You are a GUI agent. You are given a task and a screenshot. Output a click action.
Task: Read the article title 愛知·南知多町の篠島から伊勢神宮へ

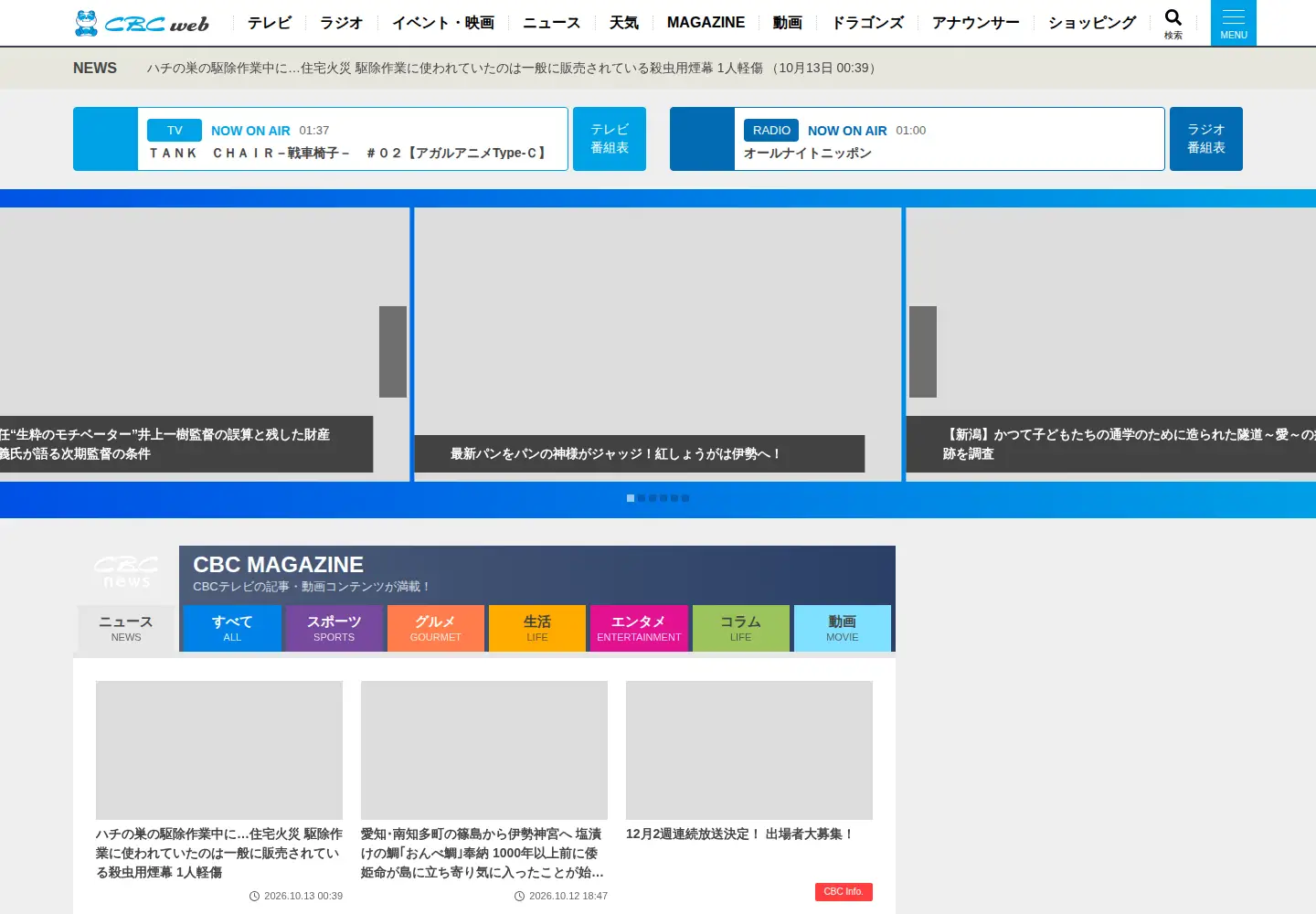(484, 853)
